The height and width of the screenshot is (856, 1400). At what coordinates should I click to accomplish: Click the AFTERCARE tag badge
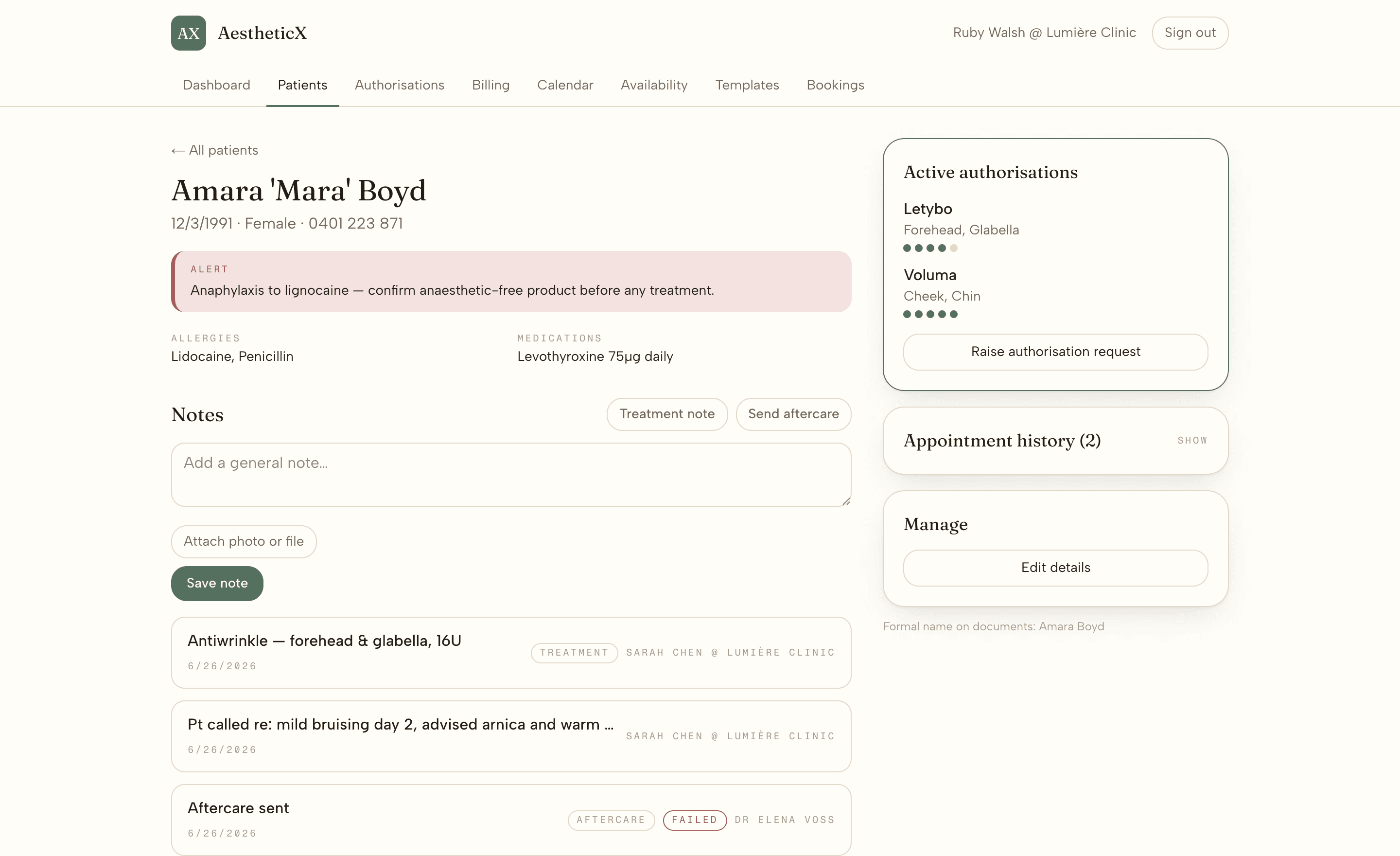coord(611,820)
